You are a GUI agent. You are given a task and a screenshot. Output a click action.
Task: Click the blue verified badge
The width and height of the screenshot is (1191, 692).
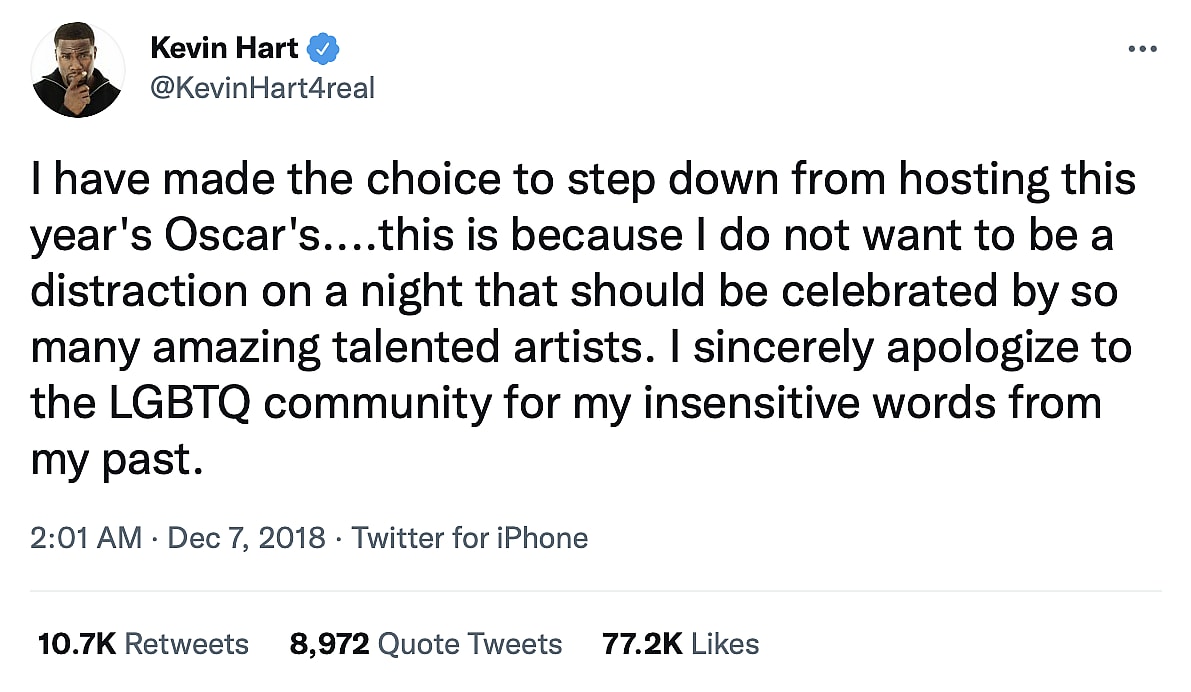click(324, 46)
